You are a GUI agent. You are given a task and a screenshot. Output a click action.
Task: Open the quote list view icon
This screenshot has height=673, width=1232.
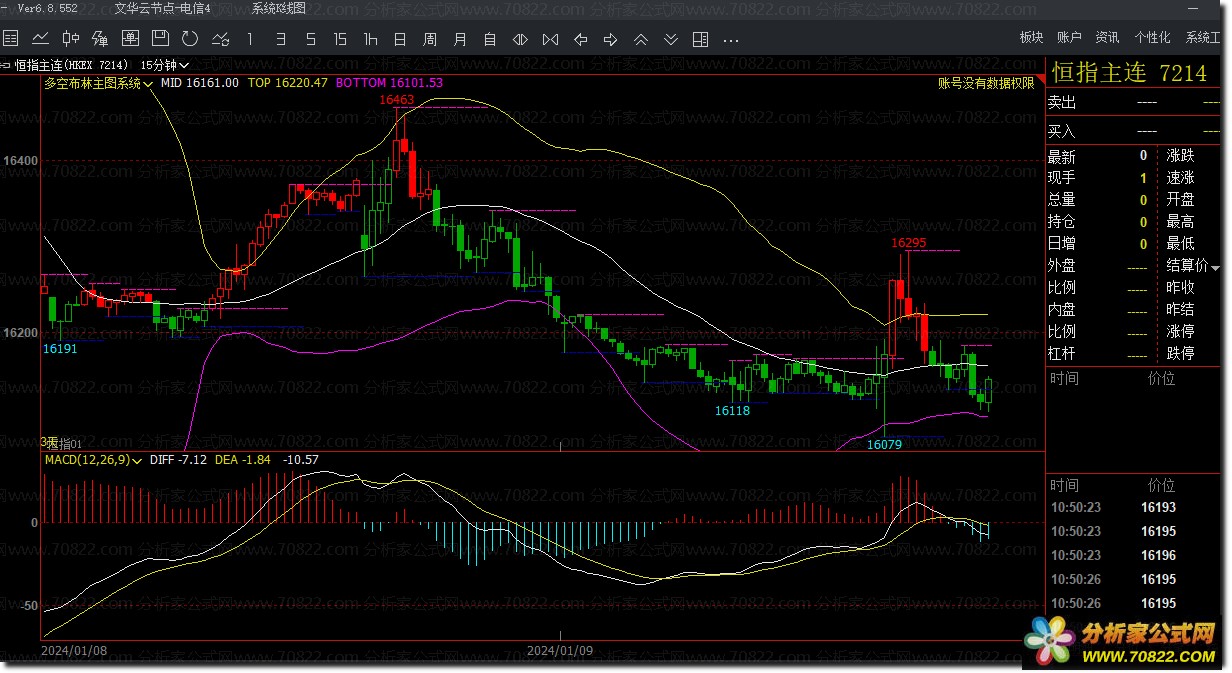point(11,39)
